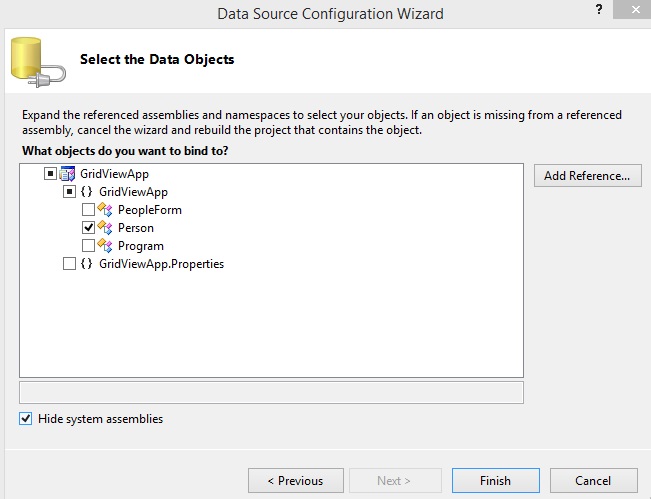Click the Program class icon
Screen dimensions: 651x499
pos(105,246)
